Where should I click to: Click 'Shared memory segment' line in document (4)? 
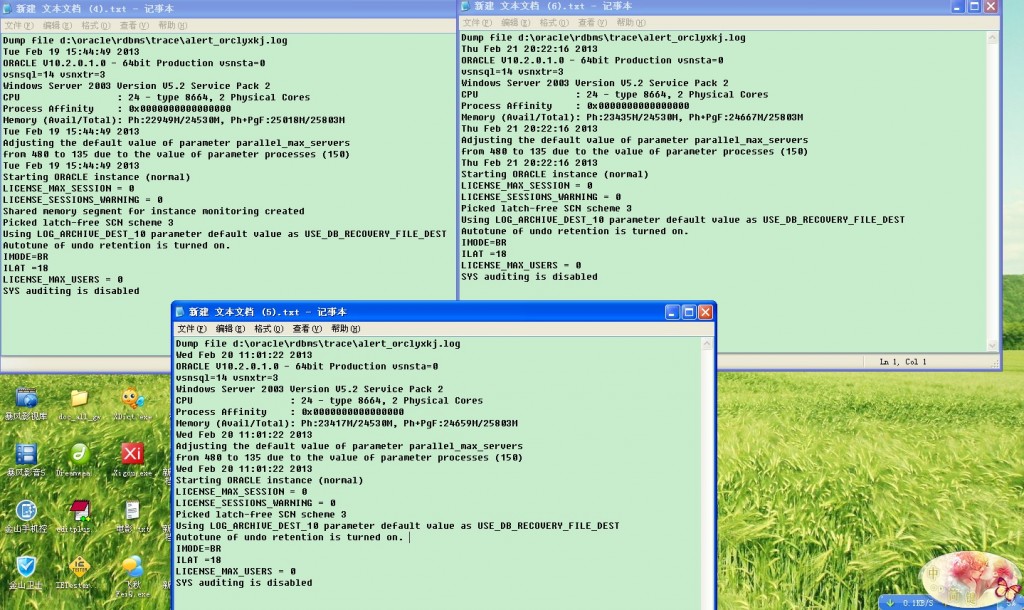(153, 212)
